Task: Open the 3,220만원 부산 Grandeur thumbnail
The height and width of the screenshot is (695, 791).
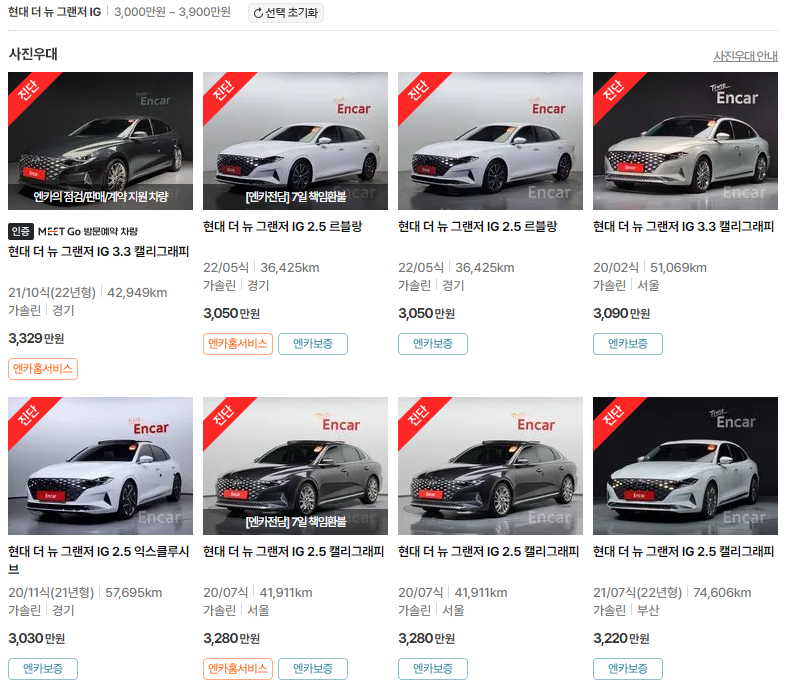Action: (x=685, y=466)
